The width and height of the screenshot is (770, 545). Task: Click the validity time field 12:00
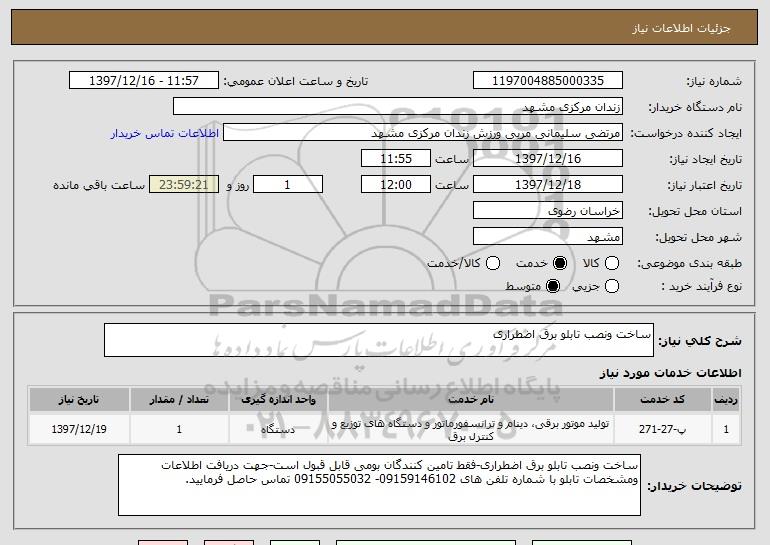point(396,185)
